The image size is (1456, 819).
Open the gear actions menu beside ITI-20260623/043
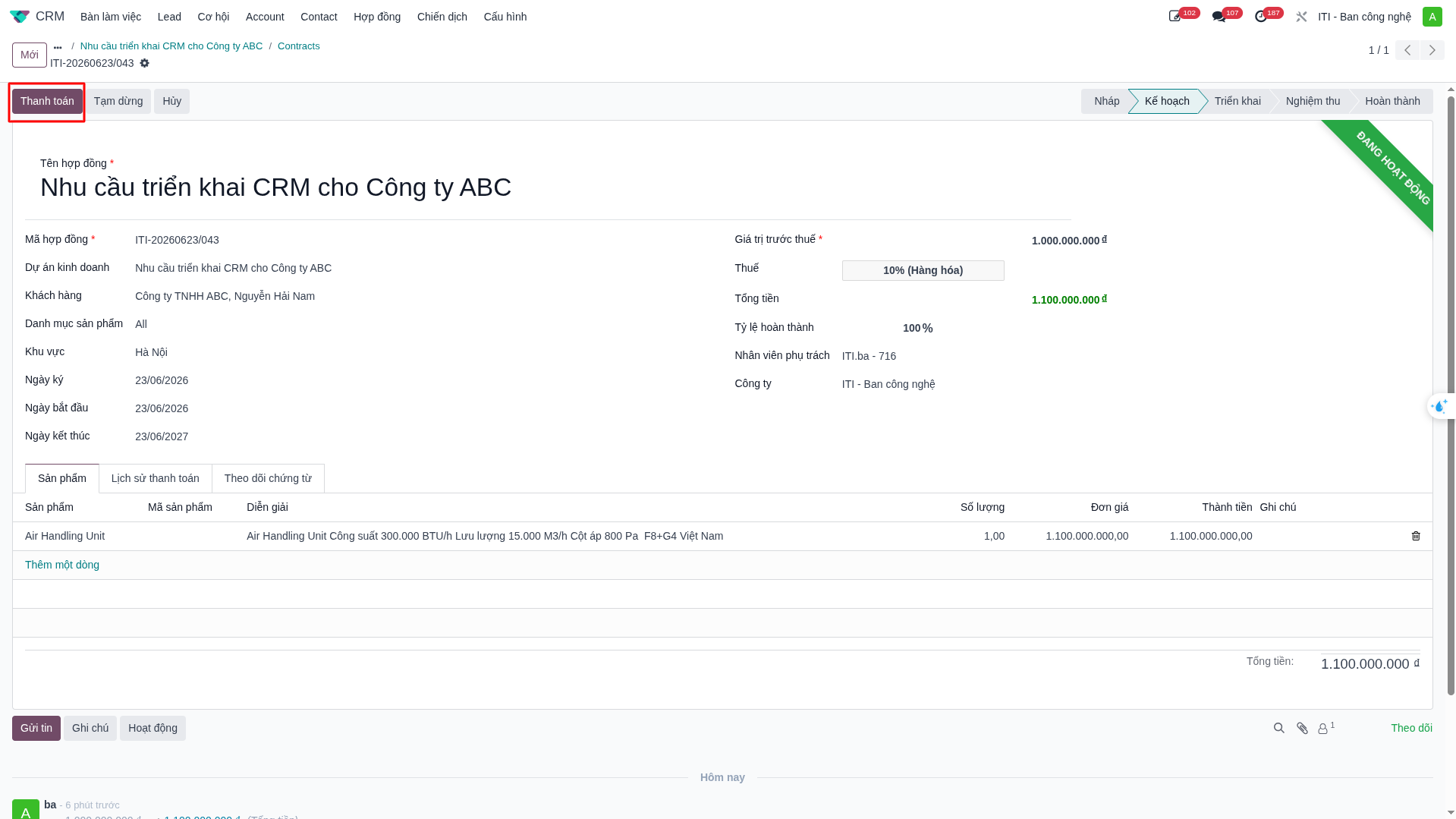pyautogui.click(x=145, y=63)
